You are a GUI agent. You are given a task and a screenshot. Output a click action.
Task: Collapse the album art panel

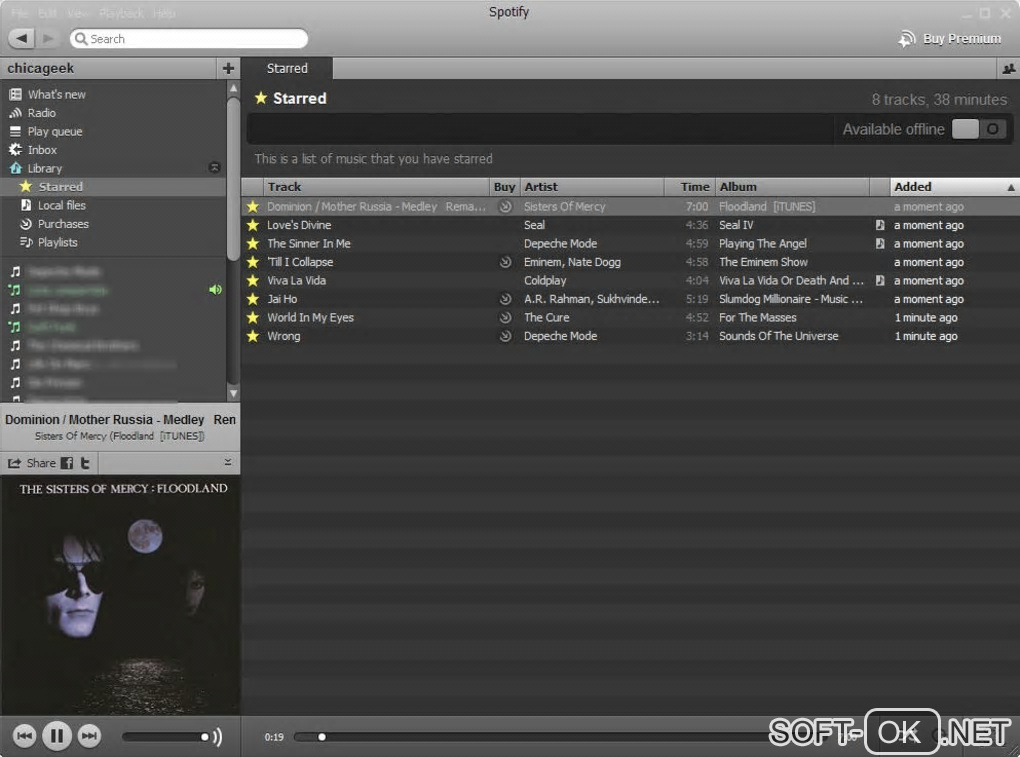click(228, 462)
